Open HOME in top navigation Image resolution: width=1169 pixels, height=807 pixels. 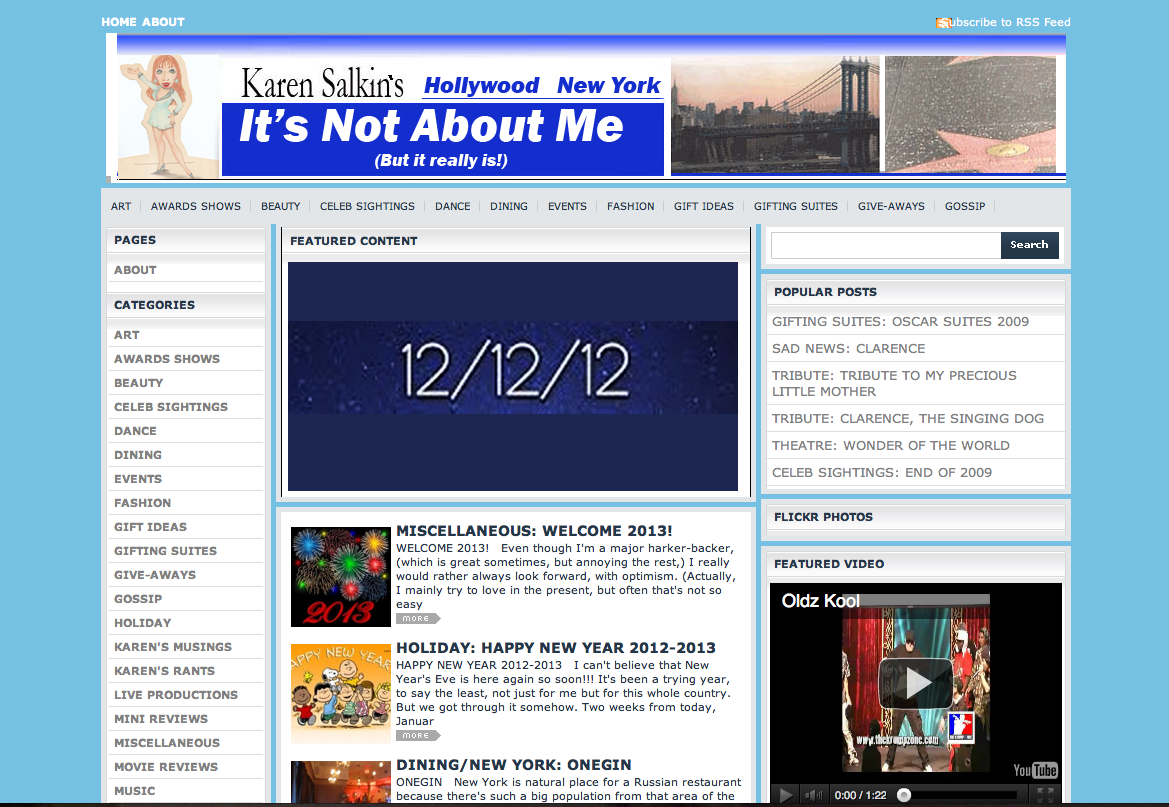click(x=119, y=22)
